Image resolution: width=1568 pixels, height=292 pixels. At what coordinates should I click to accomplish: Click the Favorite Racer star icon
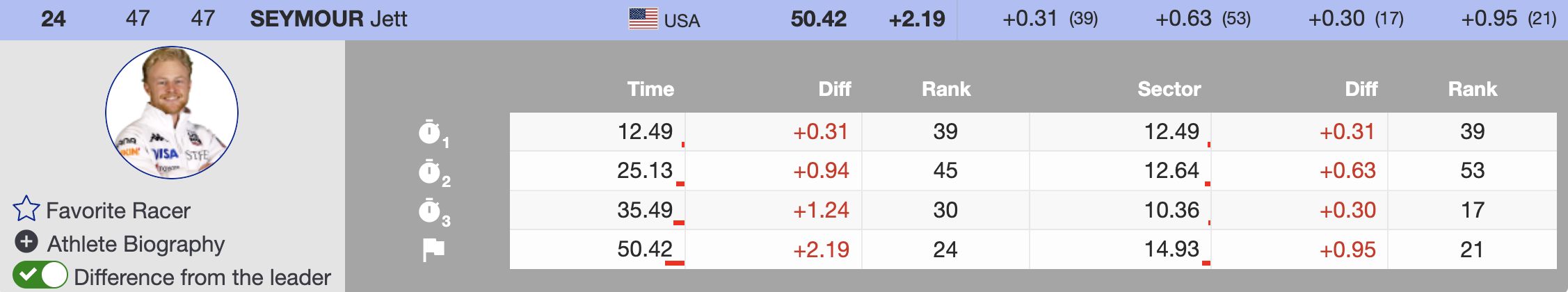(26, 209)
